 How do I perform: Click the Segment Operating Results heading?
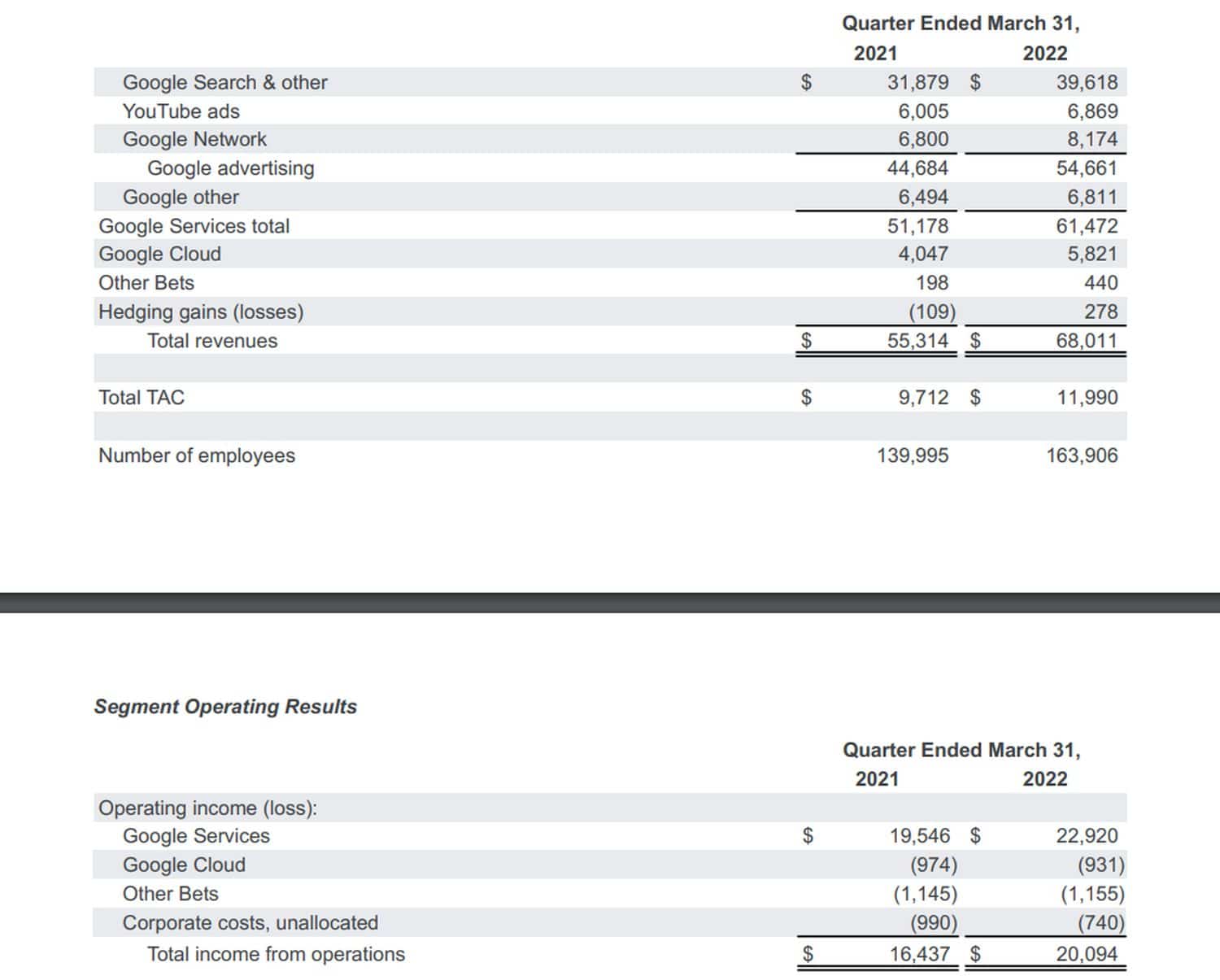(x=225, y=706)
